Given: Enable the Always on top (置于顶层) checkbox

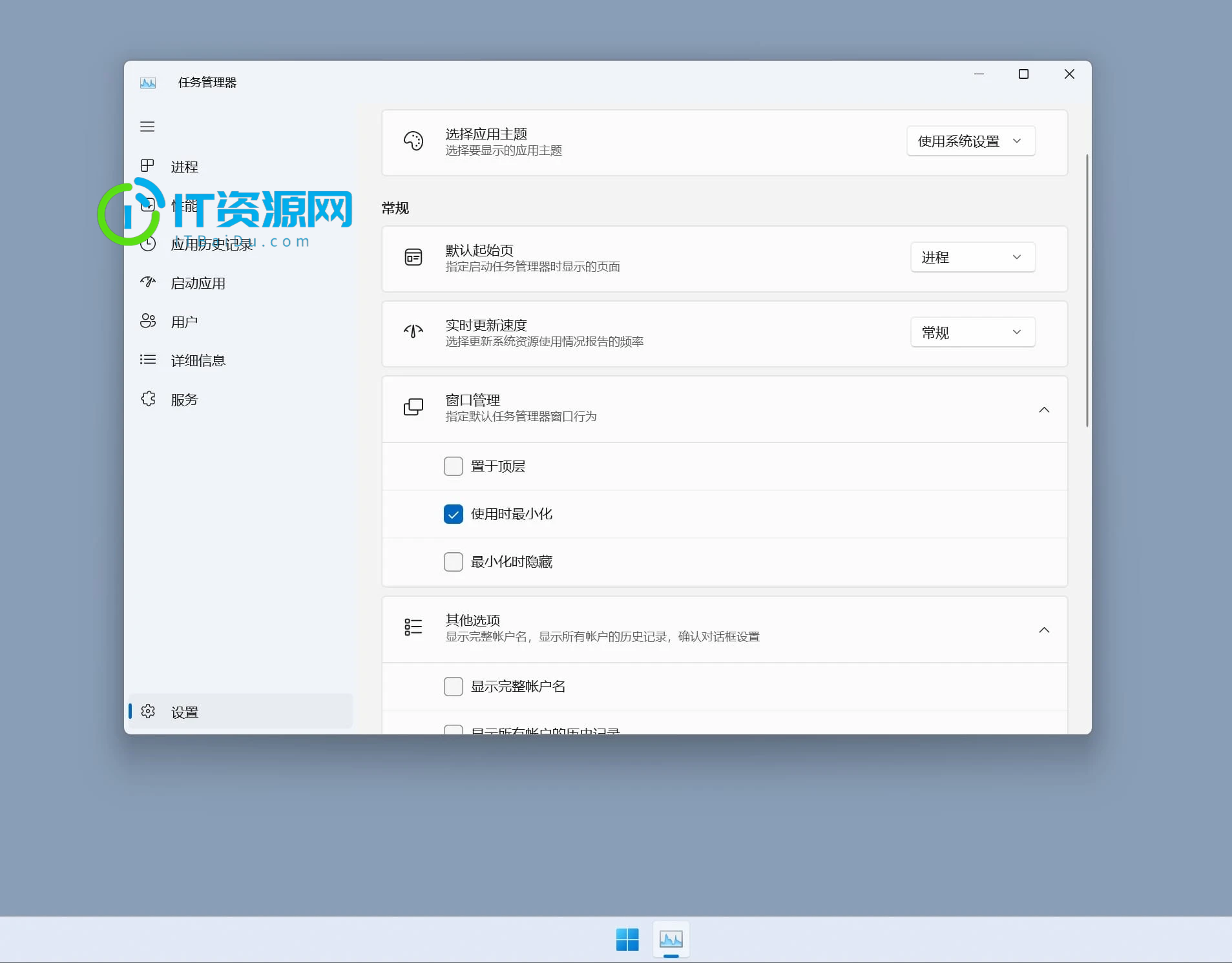Looking at the screenshot, I should [x=454, y=466].
